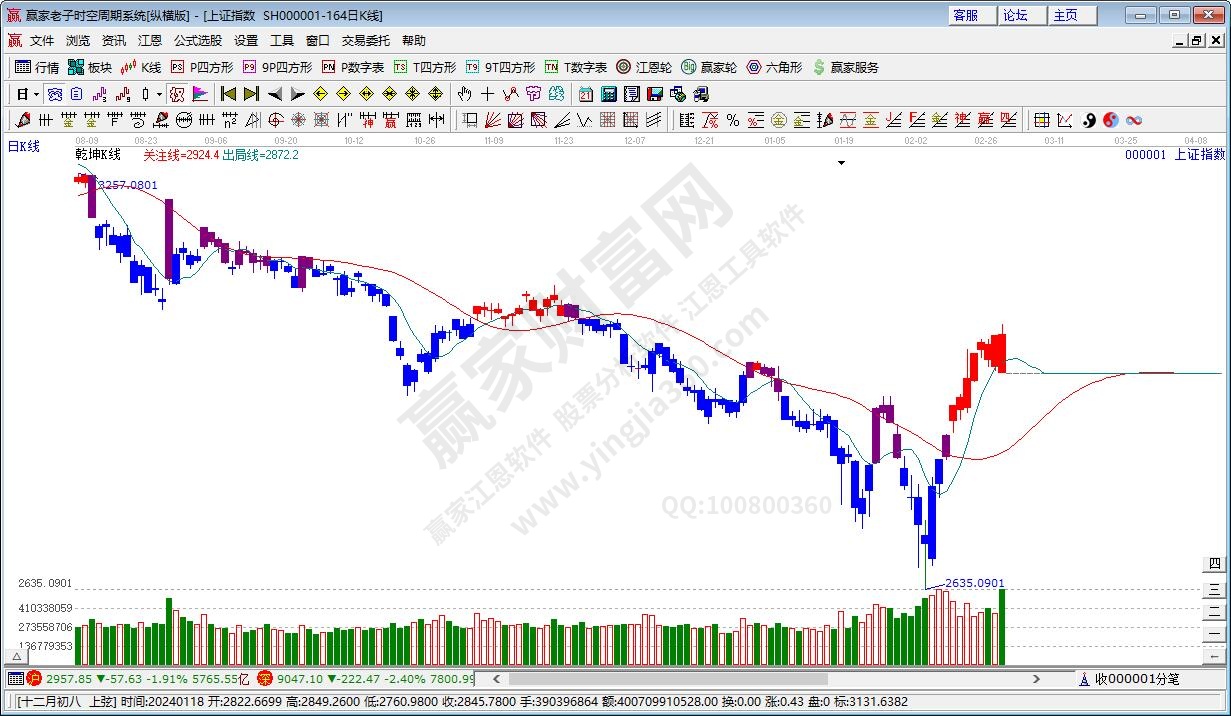Viewport: 1231px width, 716px height.
Task: Open the calculator icon in toolbar
Action: (x=608, y=94)
